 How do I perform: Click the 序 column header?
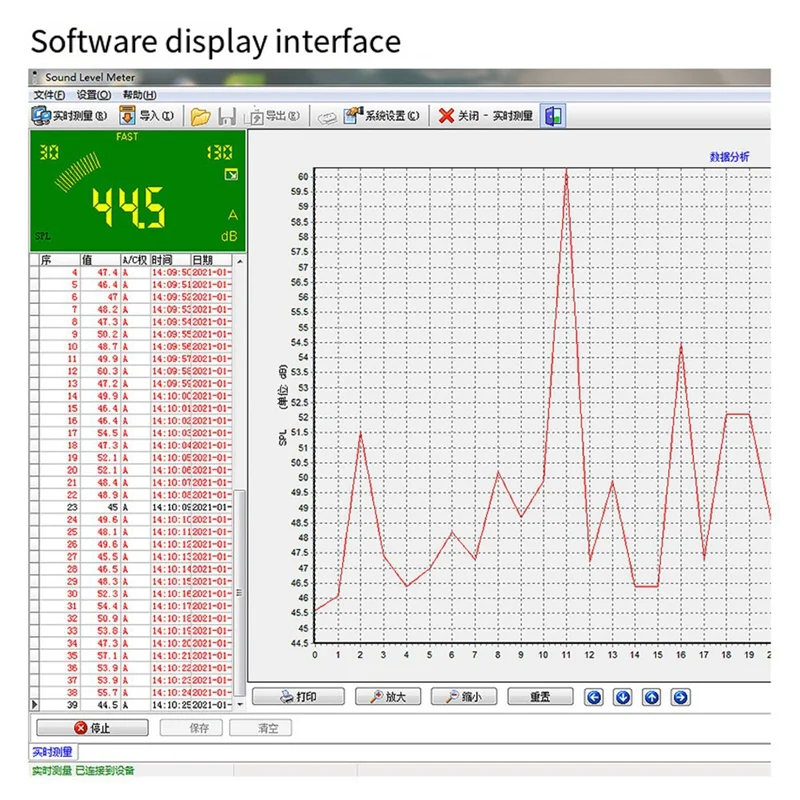tap(59, 260)
